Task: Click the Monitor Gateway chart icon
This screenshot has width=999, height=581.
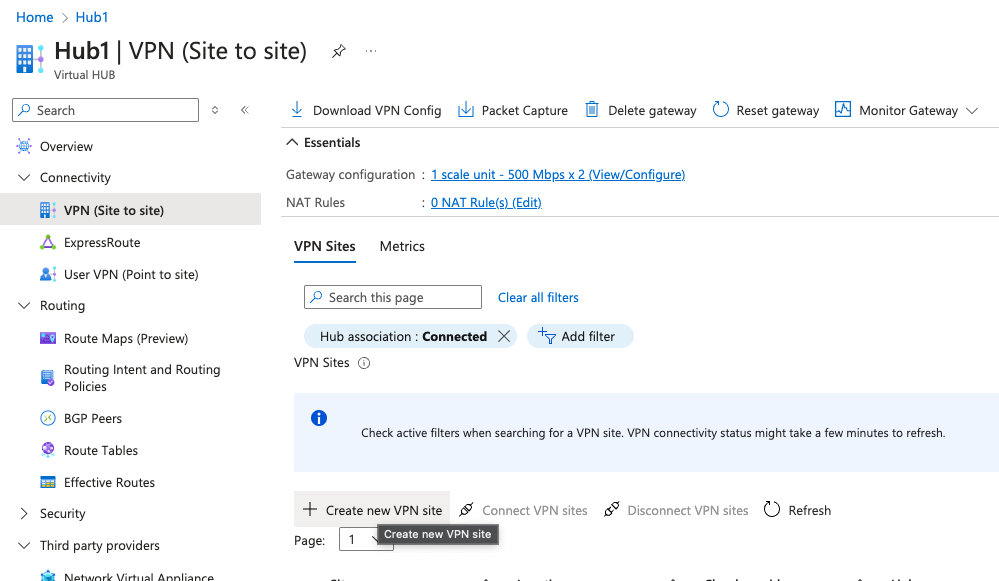Action: (843, 110)
